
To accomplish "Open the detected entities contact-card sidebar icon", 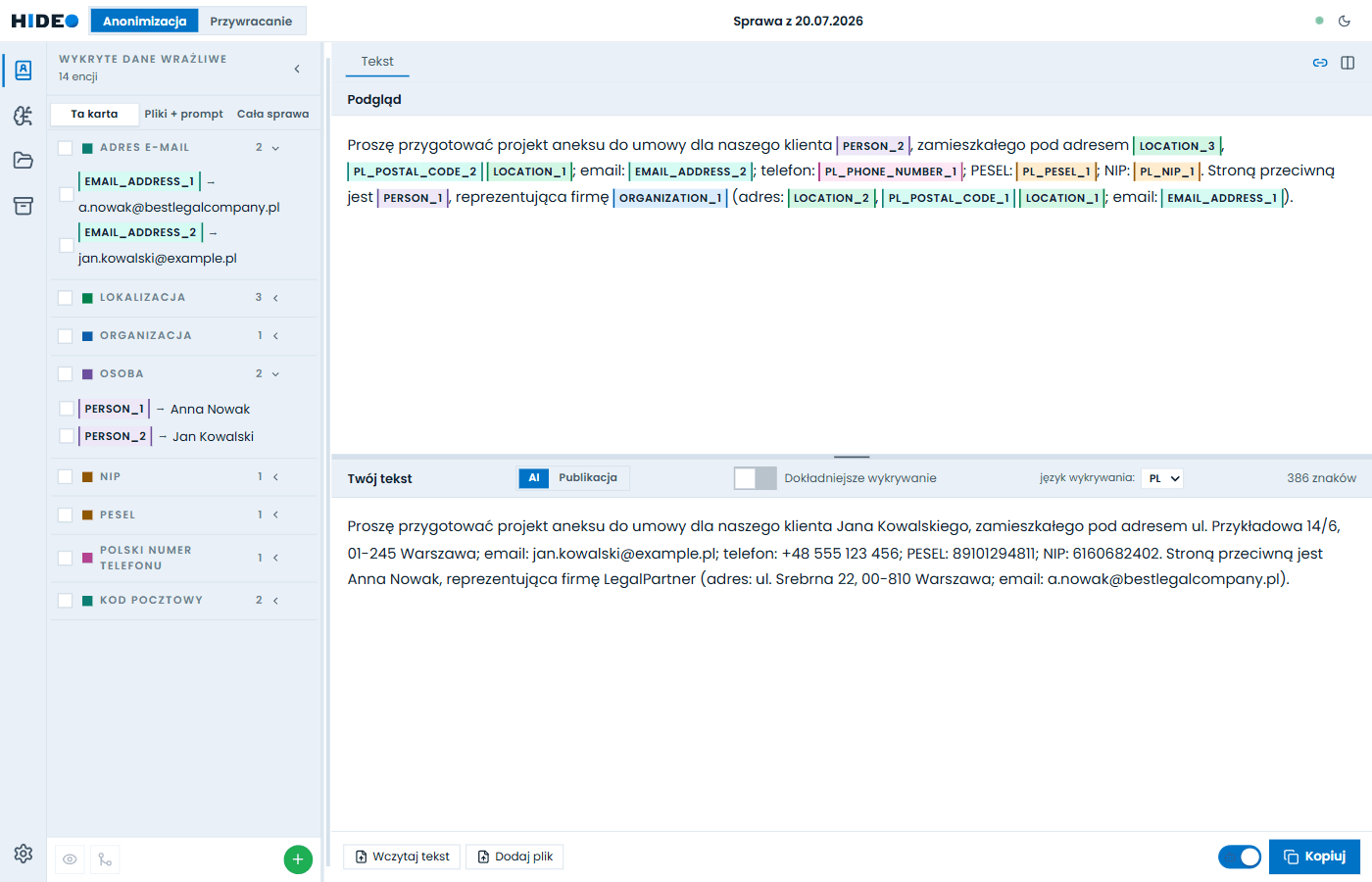I will (x=24, y=71).
